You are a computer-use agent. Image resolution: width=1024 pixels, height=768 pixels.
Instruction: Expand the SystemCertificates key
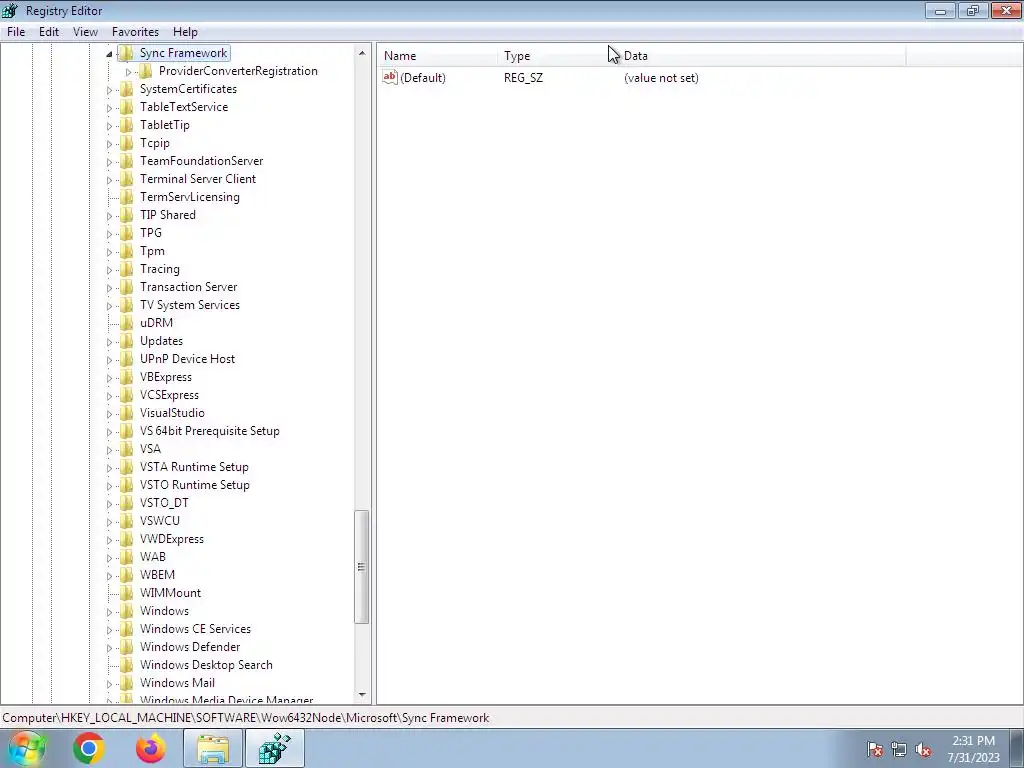click(110, 89)
